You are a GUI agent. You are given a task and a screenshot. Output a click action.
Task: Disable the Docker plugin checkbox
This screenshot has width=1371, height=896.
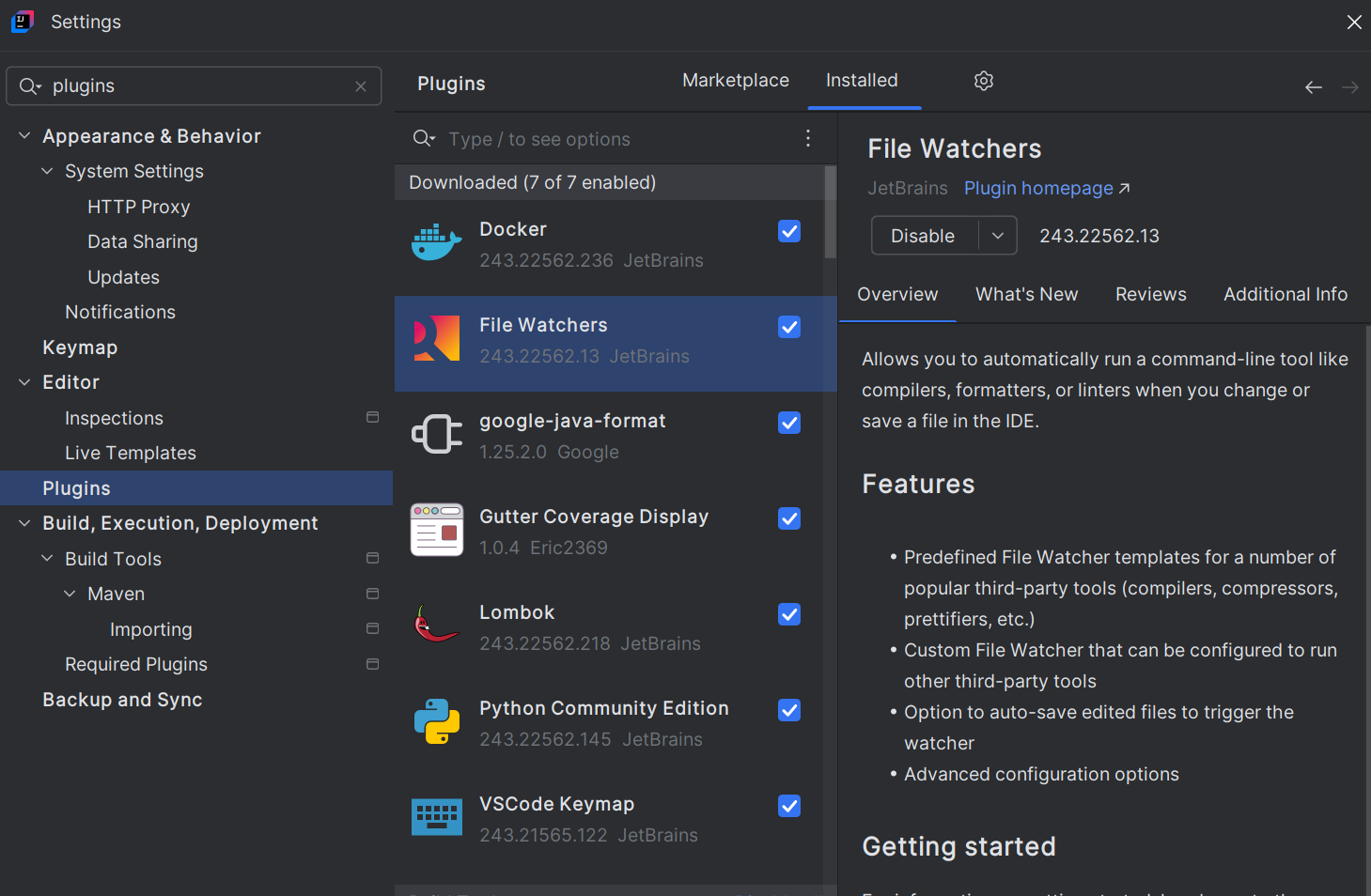[x=789, y=231]
